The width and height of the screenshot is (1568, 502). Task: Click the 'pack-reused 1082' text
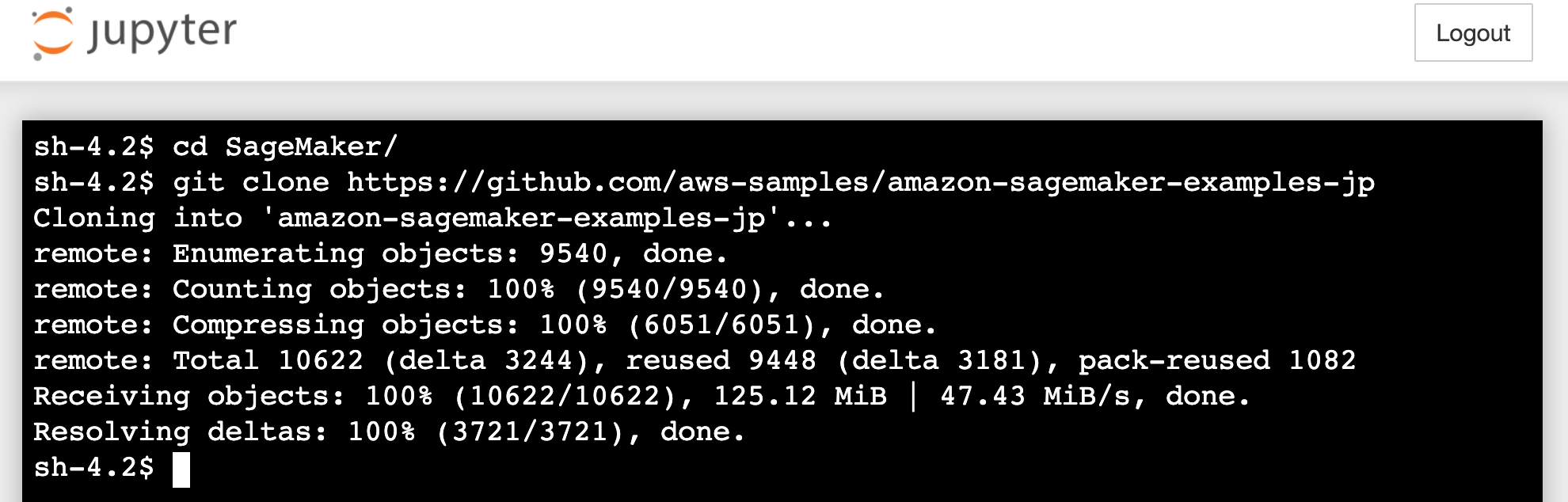coord(1217,361)
